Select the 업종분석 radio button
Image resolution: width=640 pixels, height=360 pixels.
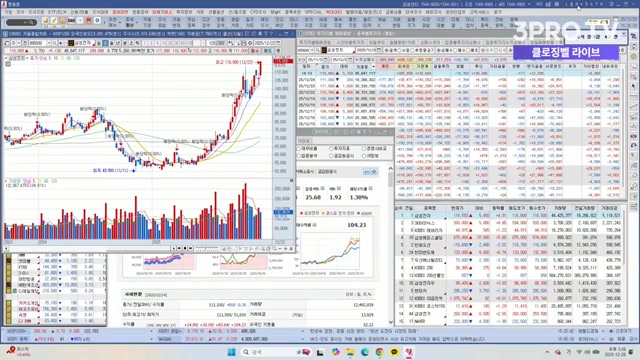click(299, 156)
